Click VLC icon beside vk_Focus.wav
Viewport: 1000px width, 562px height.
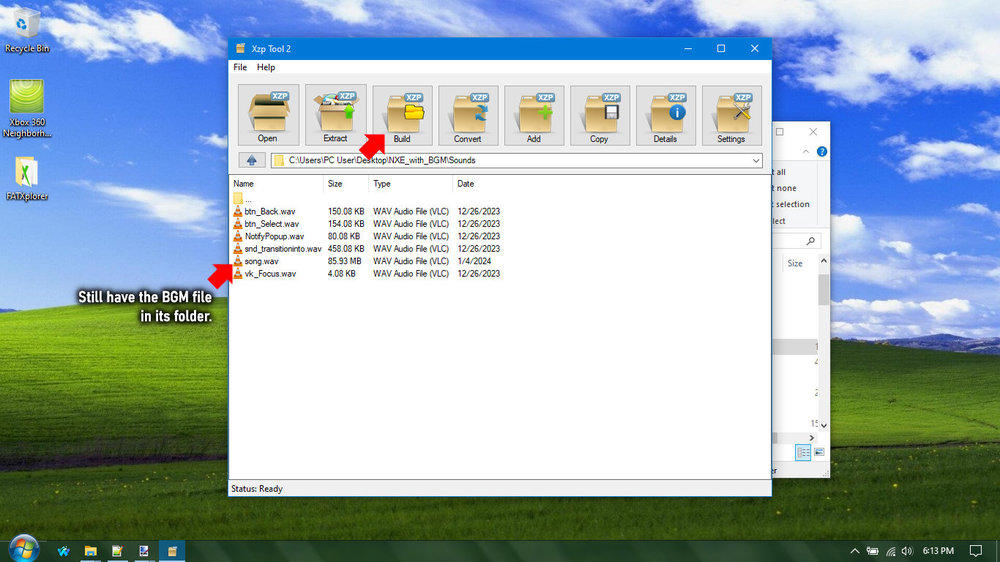[x=238, y=274]
